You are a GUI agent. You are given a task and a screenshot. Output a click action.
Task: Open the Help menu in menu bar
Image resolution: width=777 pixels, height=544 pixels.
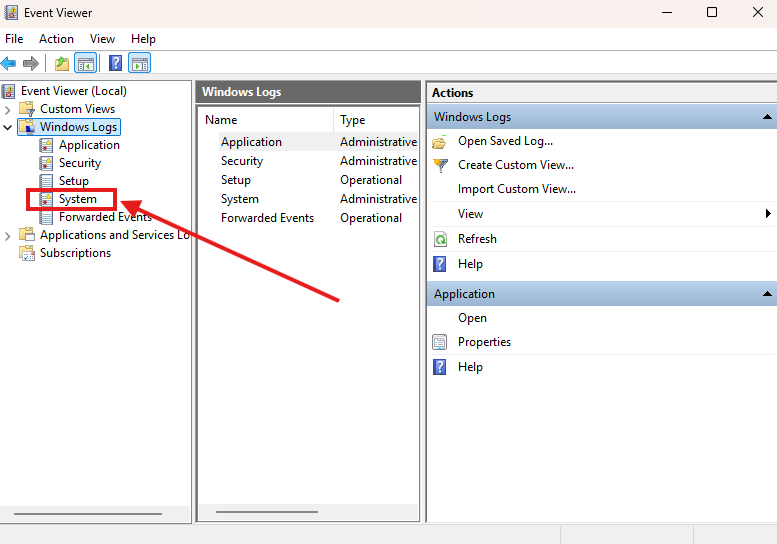coord(143,39)
